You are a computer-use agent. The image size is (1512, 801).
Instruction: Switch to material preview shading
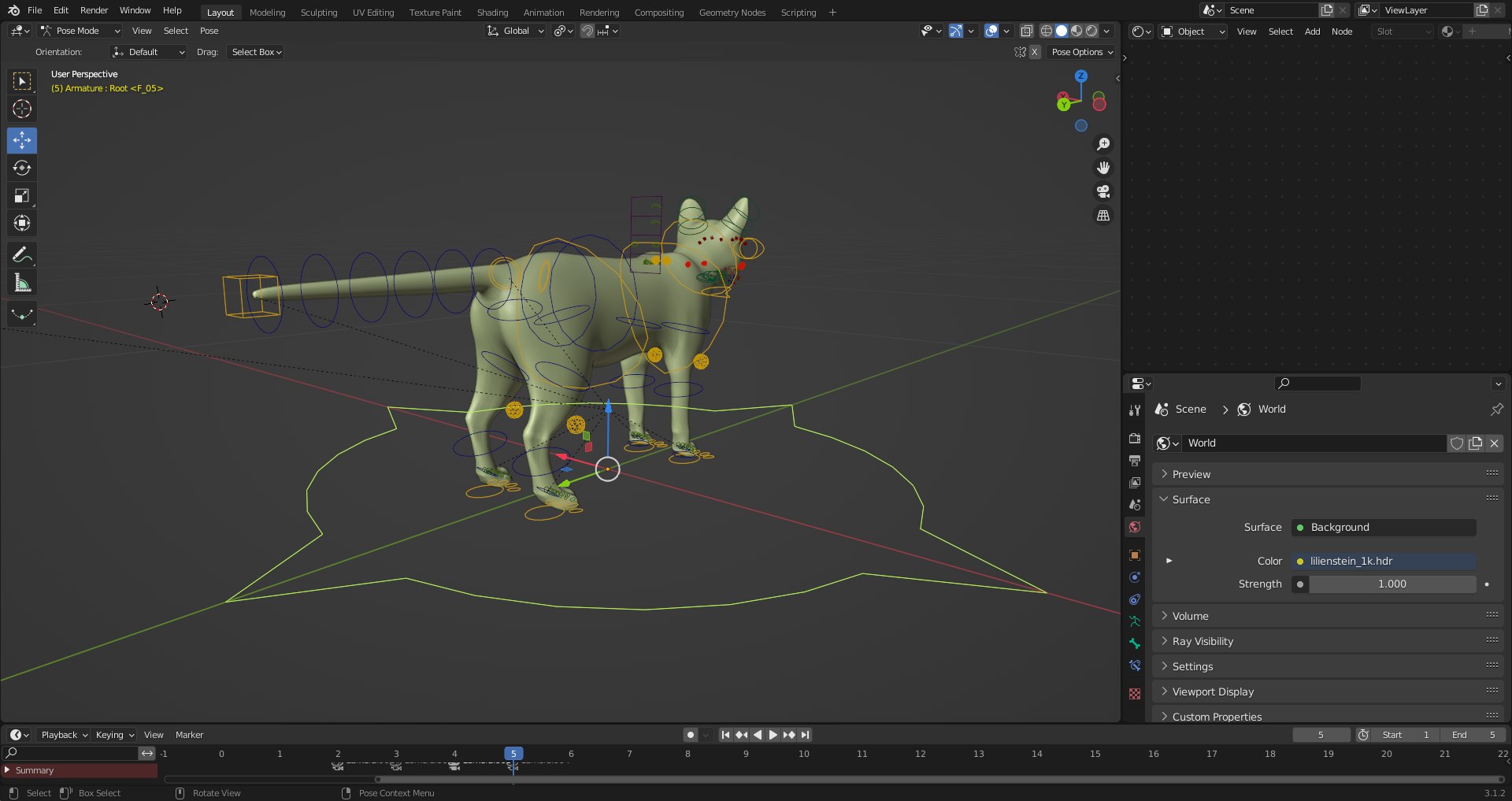pos(1077,31)
